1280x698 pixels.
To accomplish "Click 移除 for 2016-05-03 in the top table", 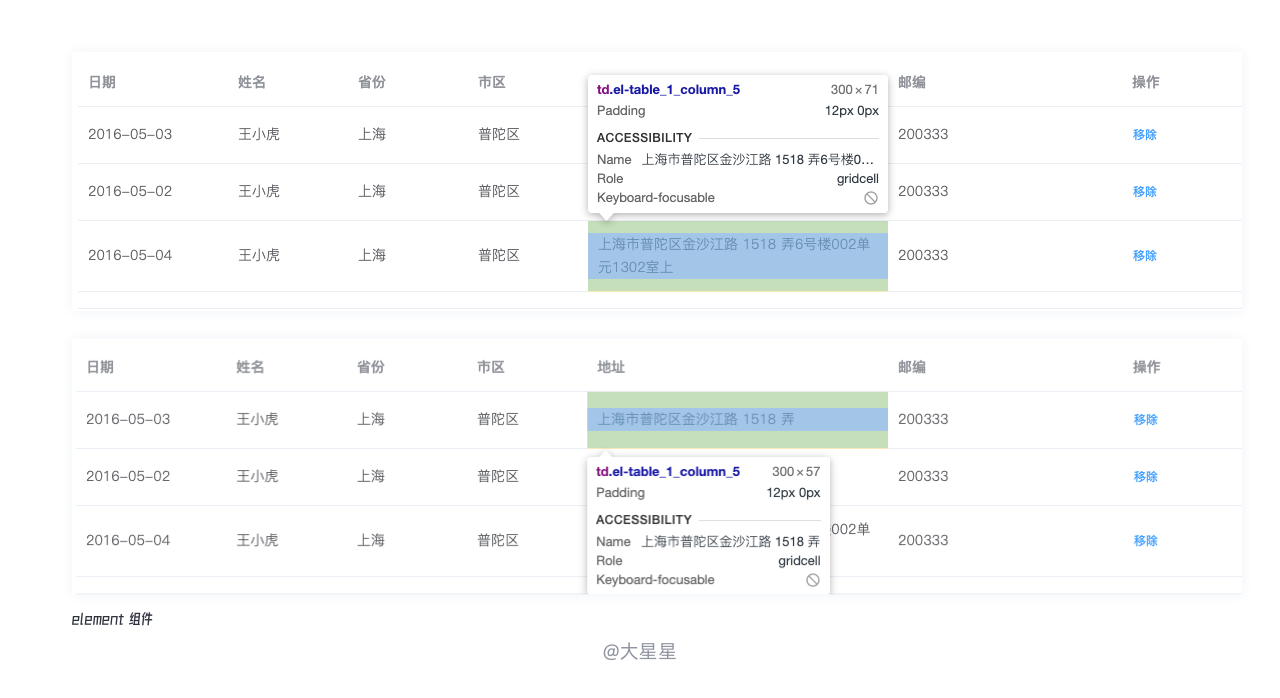I will [1145, 135].
